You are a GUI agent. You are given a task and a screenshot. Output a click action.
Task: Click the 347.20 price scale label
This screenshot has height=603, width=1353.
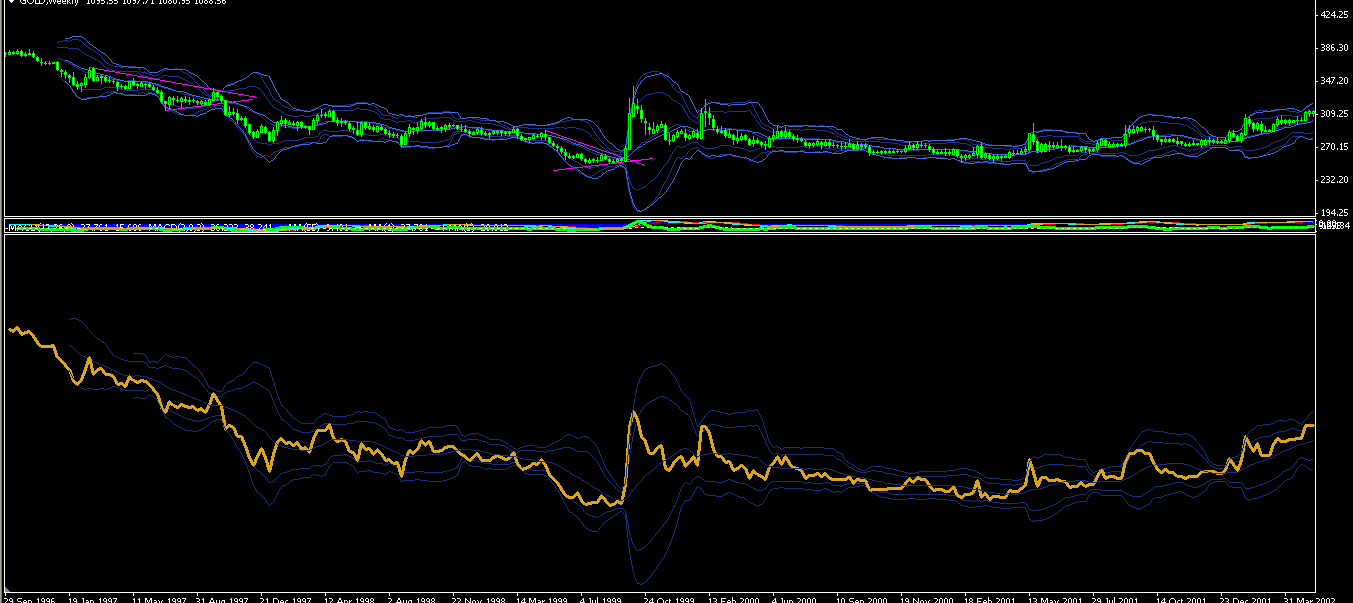(1334, 80)
